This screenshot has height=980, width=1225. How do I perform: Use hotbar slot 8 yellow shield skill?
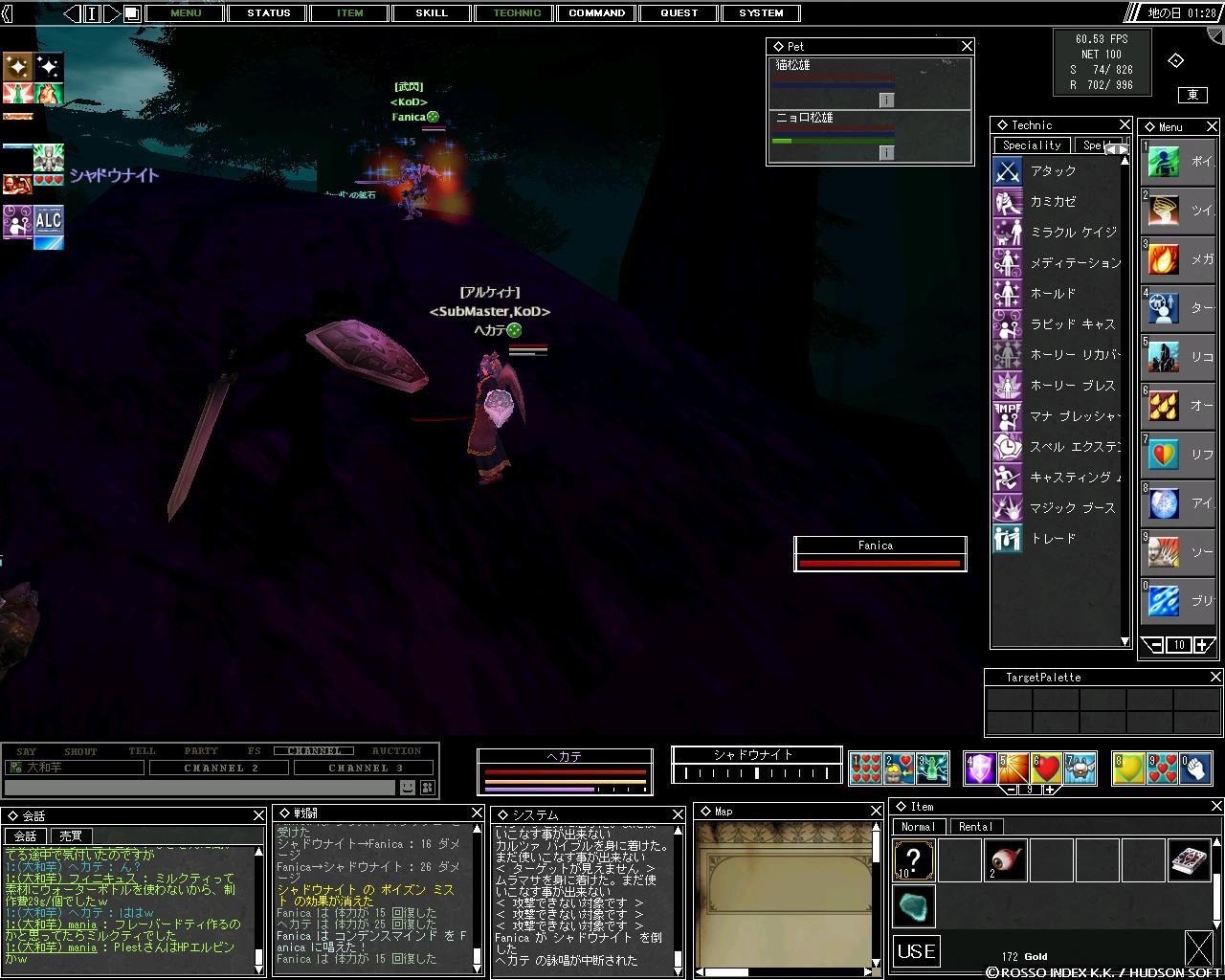[x=1128, y=769]
